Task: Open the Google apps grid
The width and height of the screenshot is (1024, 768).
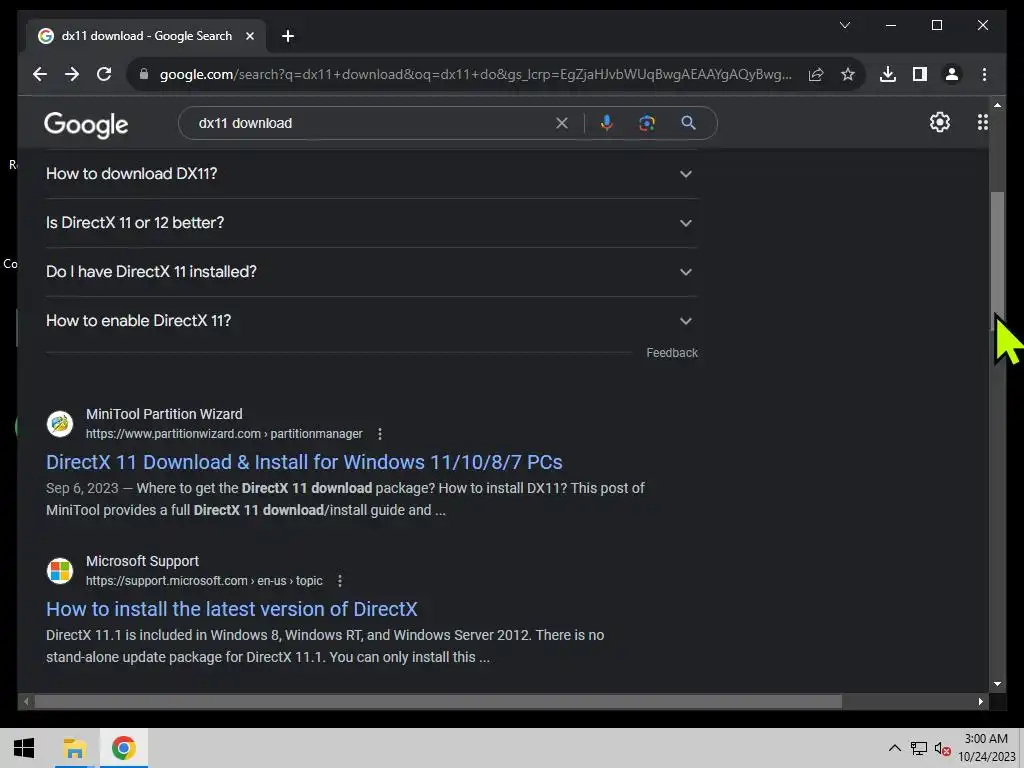Action: (982, 122)
